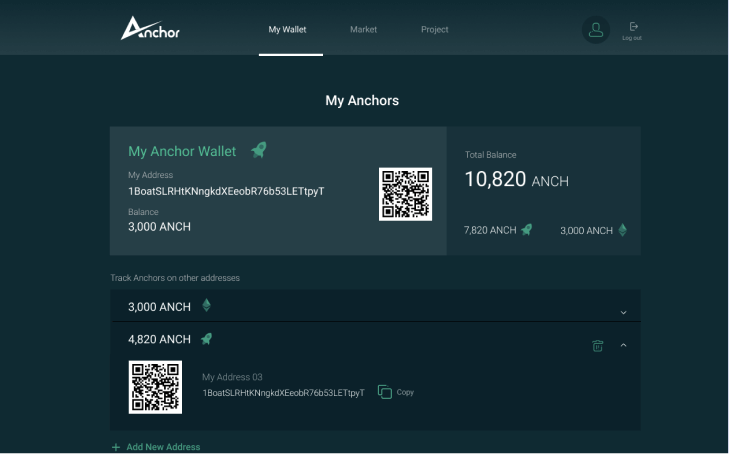
Task: Click the copy icon for My Address 03
Action: (x=384, y=392)
